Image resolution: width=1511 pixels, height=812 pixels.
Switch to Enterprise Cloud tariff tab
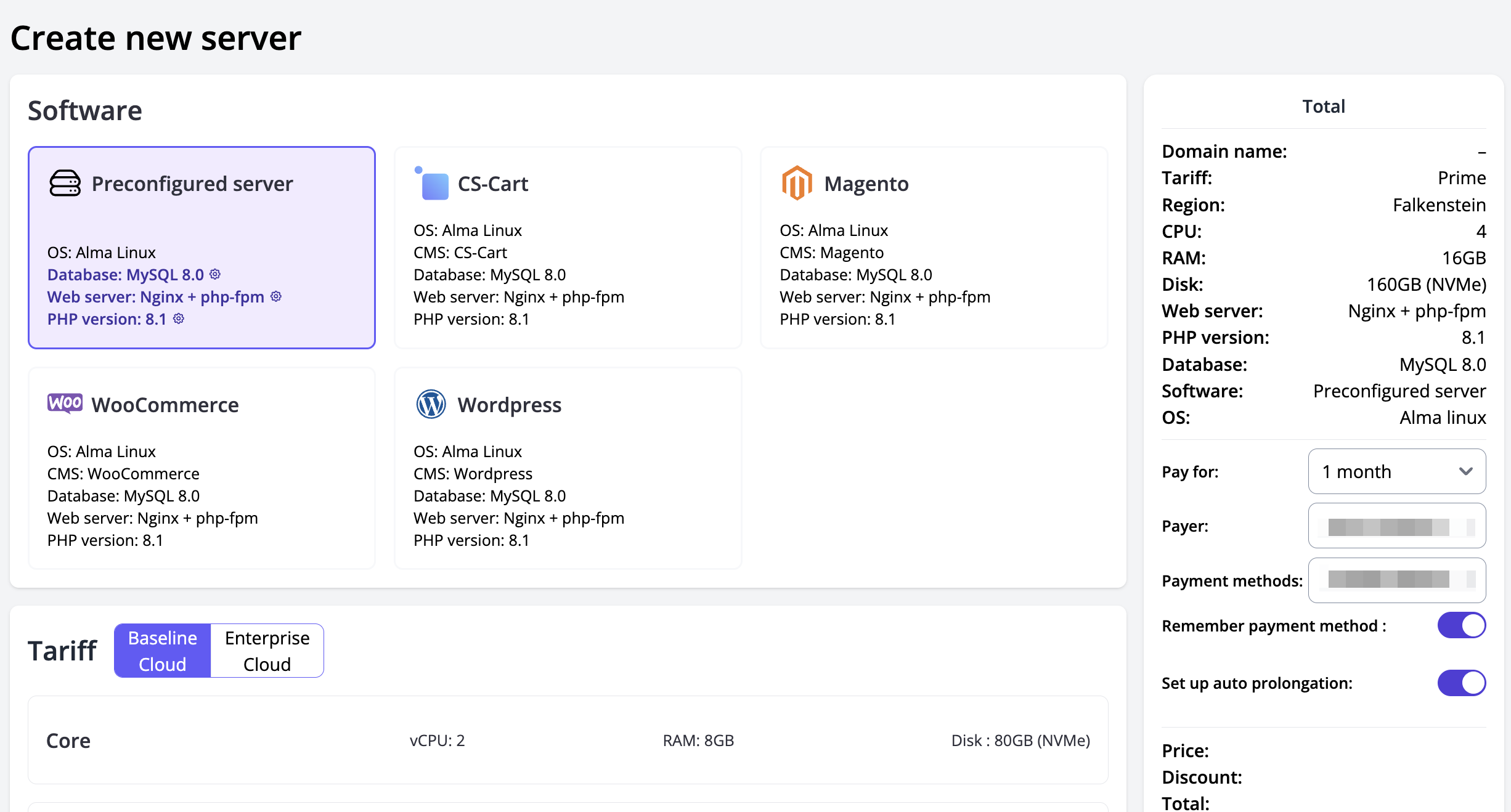click(x=267, y=651)
